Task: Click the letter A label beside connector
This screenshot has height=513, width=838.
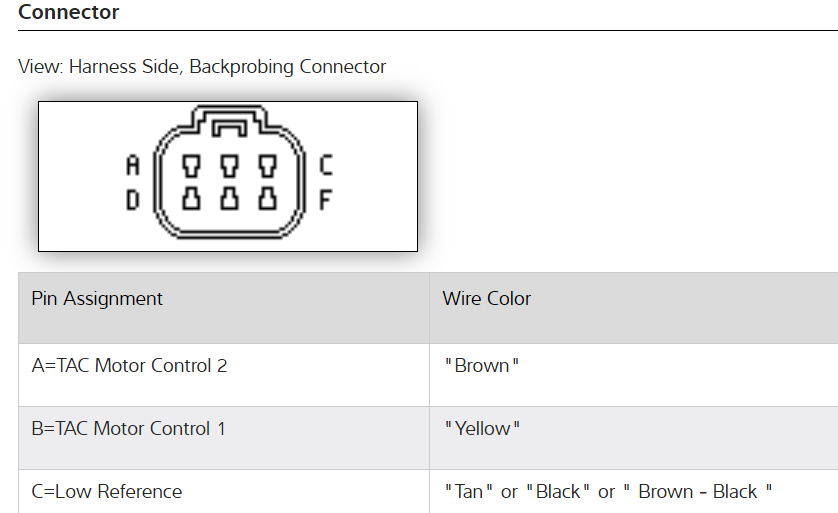Action: [132, 165]
